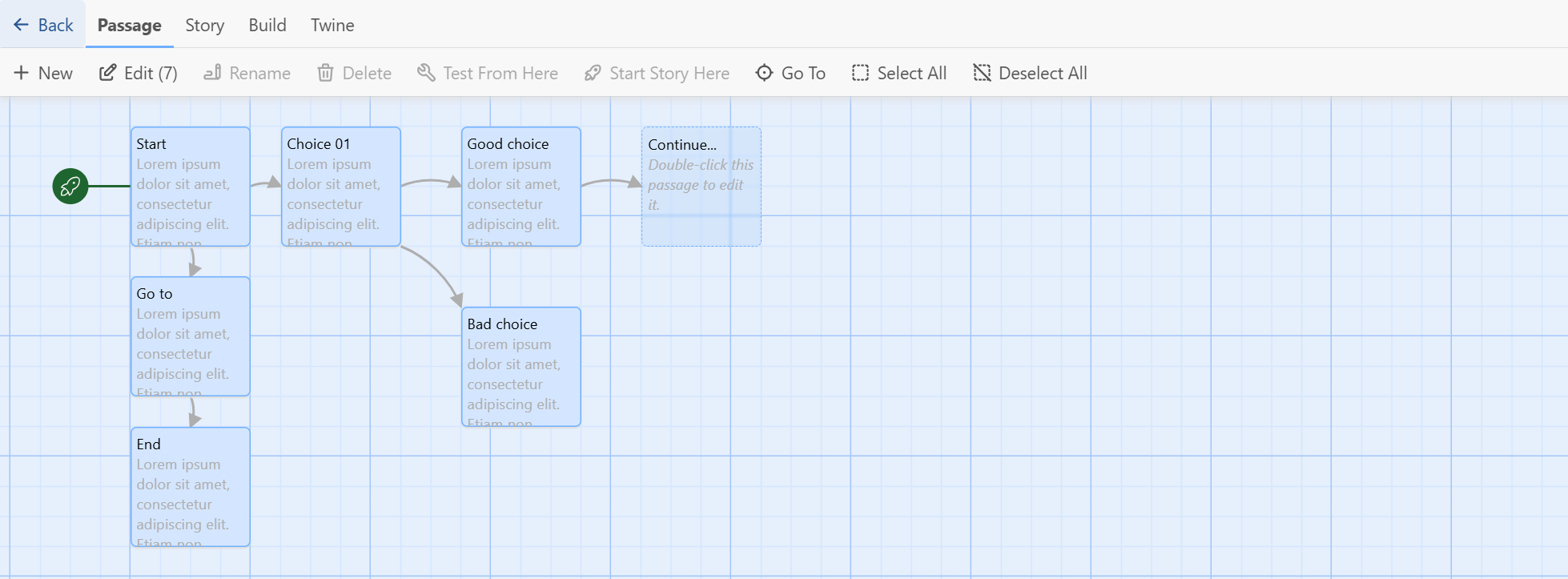Click the Edit pencil icon
The image size is (1568, 579).
(107, 73)
